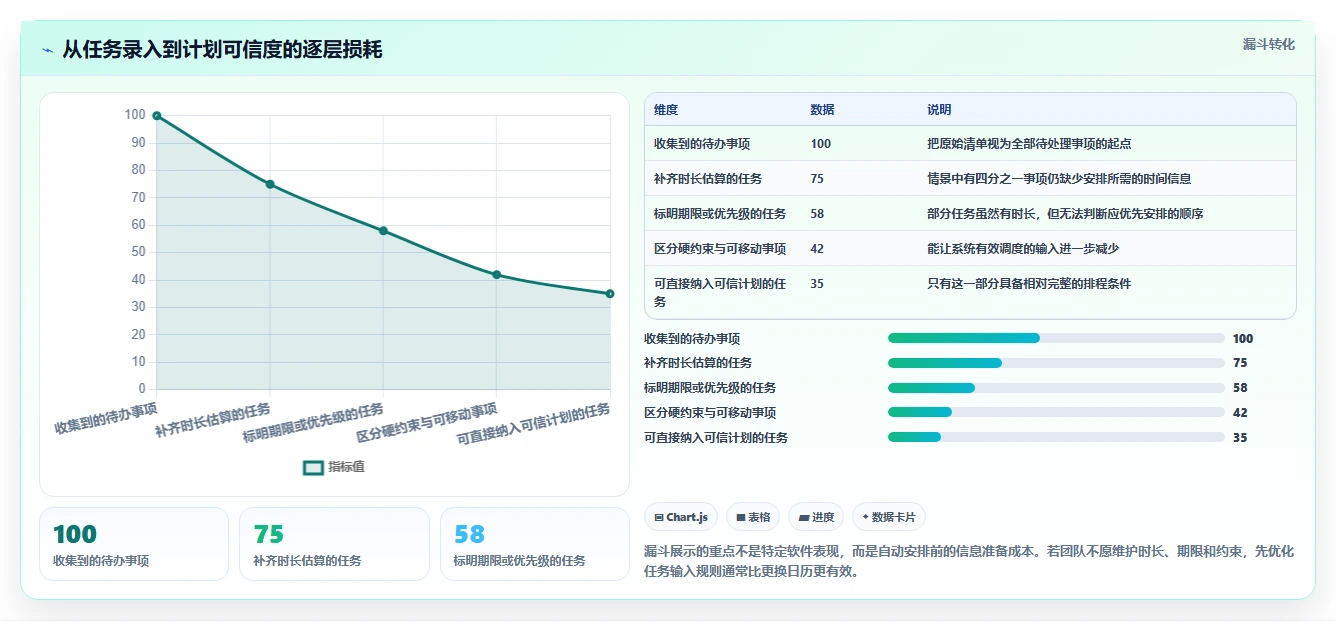Image resolution: width=1336 pixels, height=621 pixels.
Task: Click the table value 42
Action: tap(817, 249)
